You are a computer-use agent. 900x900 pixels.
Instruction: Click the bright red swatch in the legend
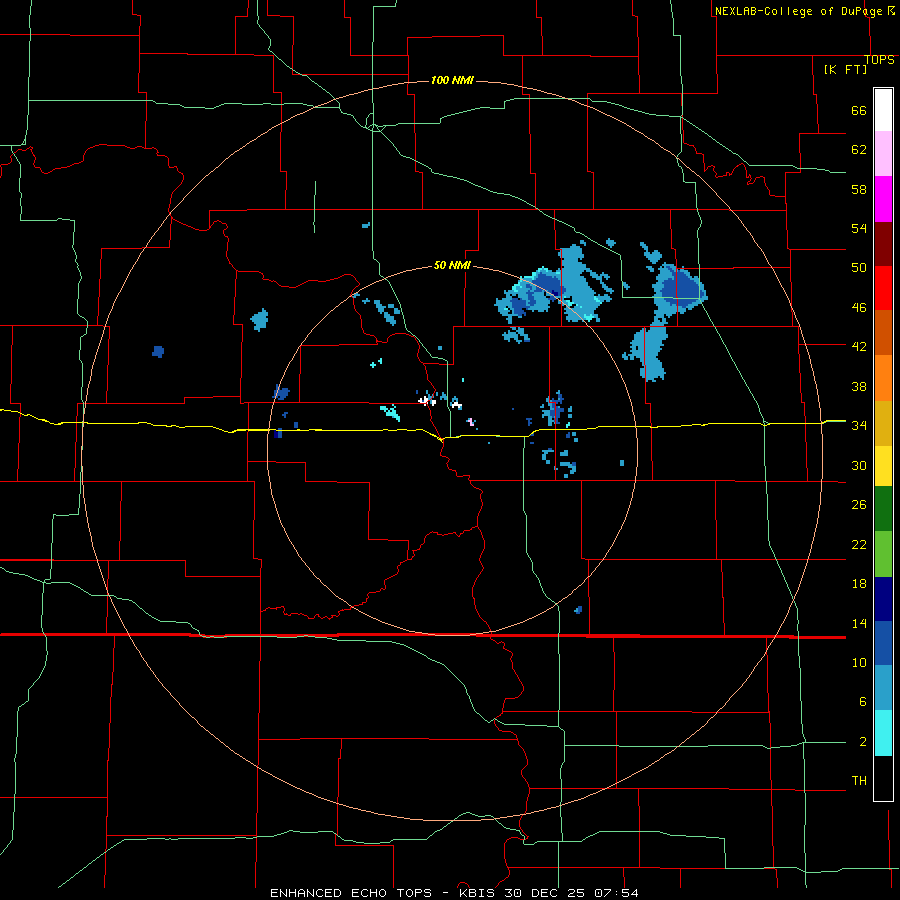883,288
